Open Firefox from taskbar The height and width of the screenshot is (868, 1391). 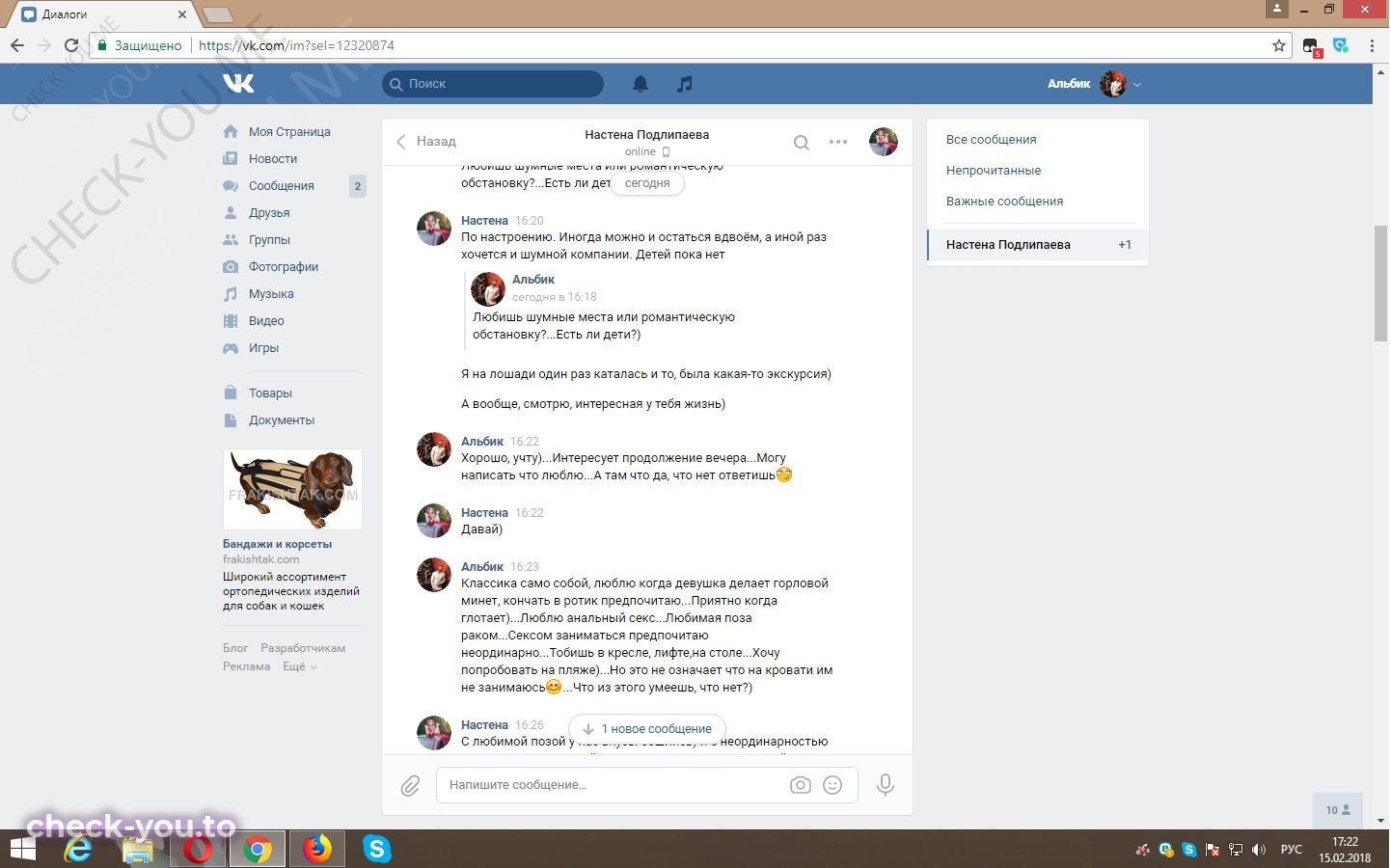[317, 849]
